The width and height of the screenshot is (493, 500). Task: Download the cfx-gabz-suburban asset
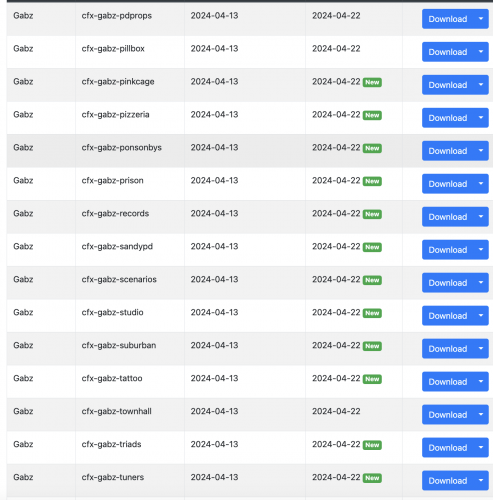447,349
